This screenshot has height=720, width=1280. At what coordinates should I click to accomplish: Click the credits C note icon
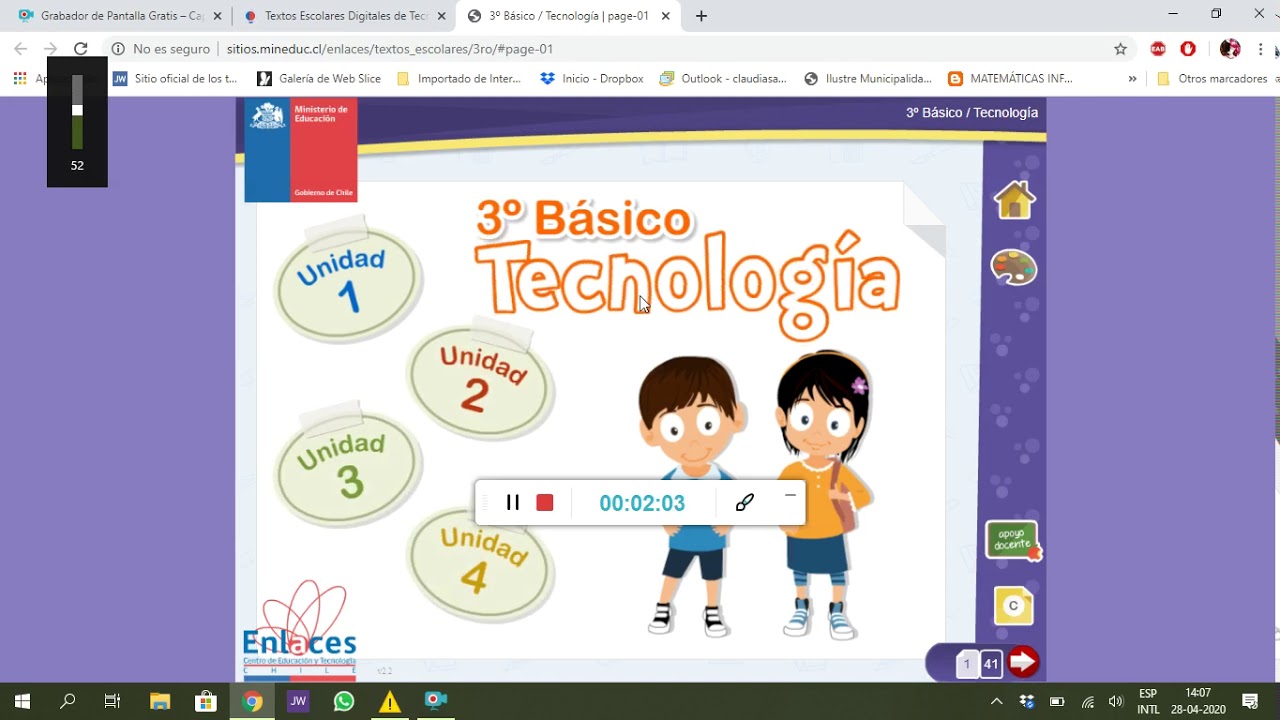(x=1013, y=606)
